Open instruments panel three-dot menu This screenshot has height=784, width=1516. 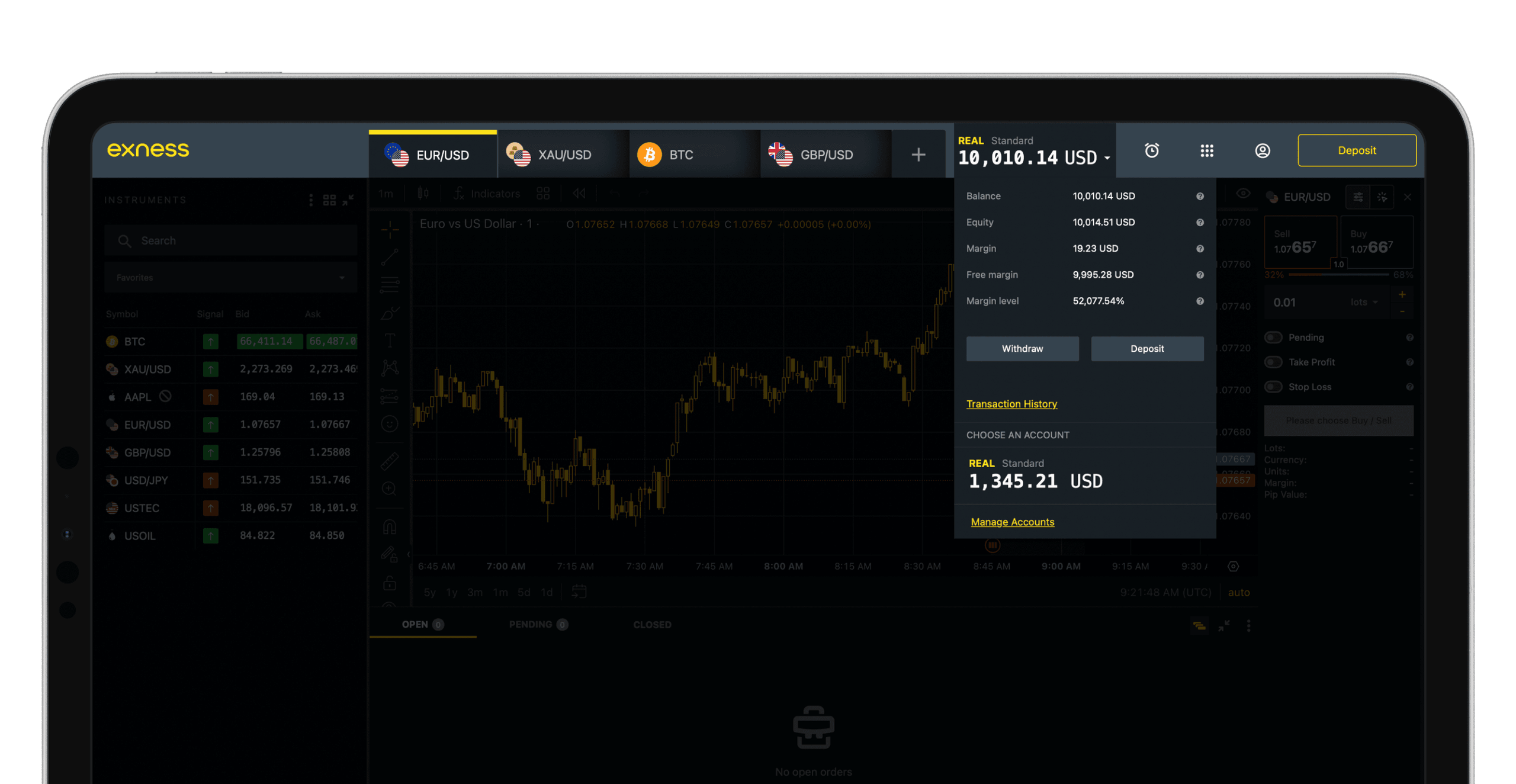click(311, 200)
